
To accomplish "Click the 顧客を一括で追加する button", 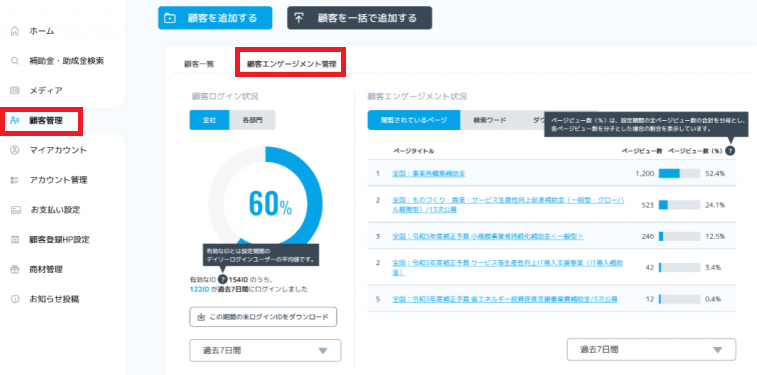I will tap(360, 18).
